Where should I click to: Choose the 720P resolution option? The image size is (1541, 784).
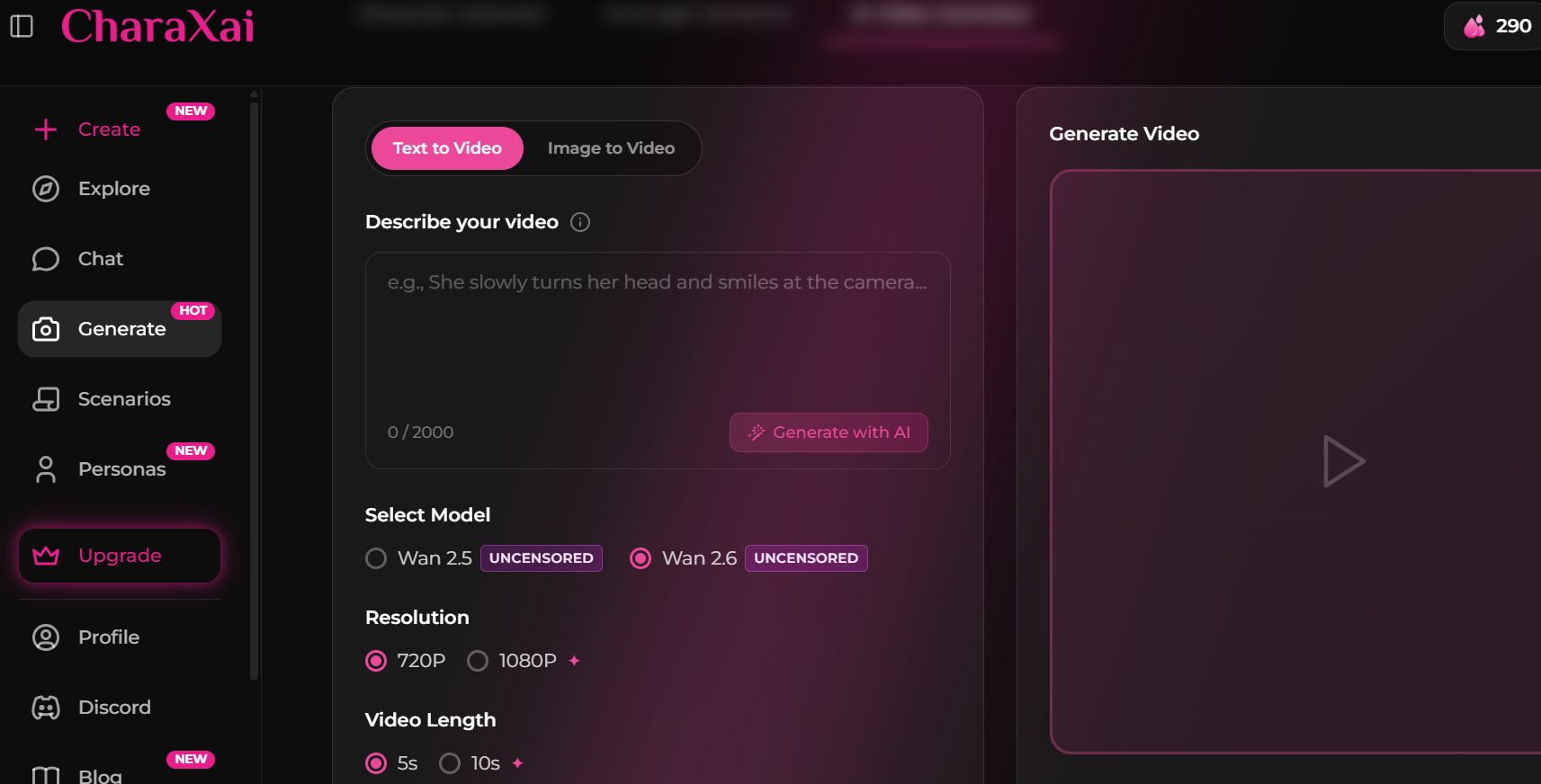coord(376,661)
